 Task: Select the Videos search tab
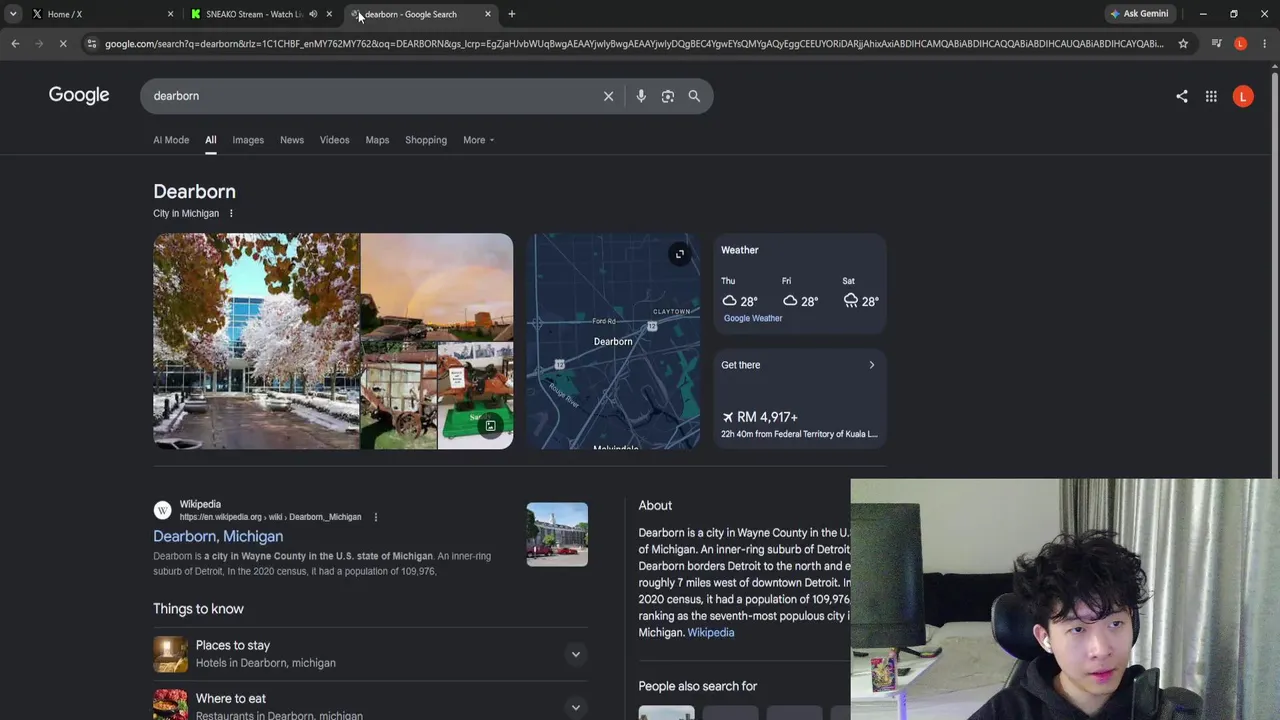coord(334,140)
